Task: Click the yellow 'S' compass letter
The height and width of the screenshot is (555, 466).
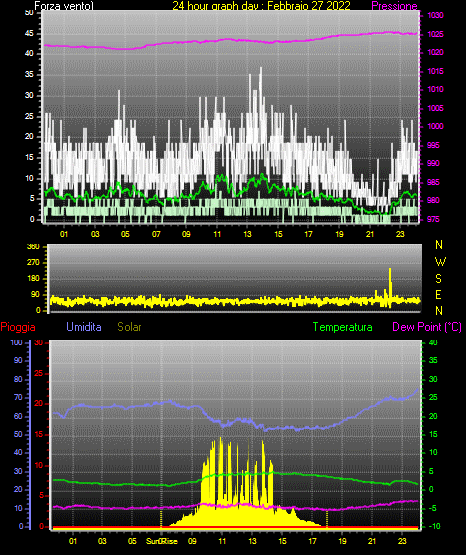Action: (438, 279)
